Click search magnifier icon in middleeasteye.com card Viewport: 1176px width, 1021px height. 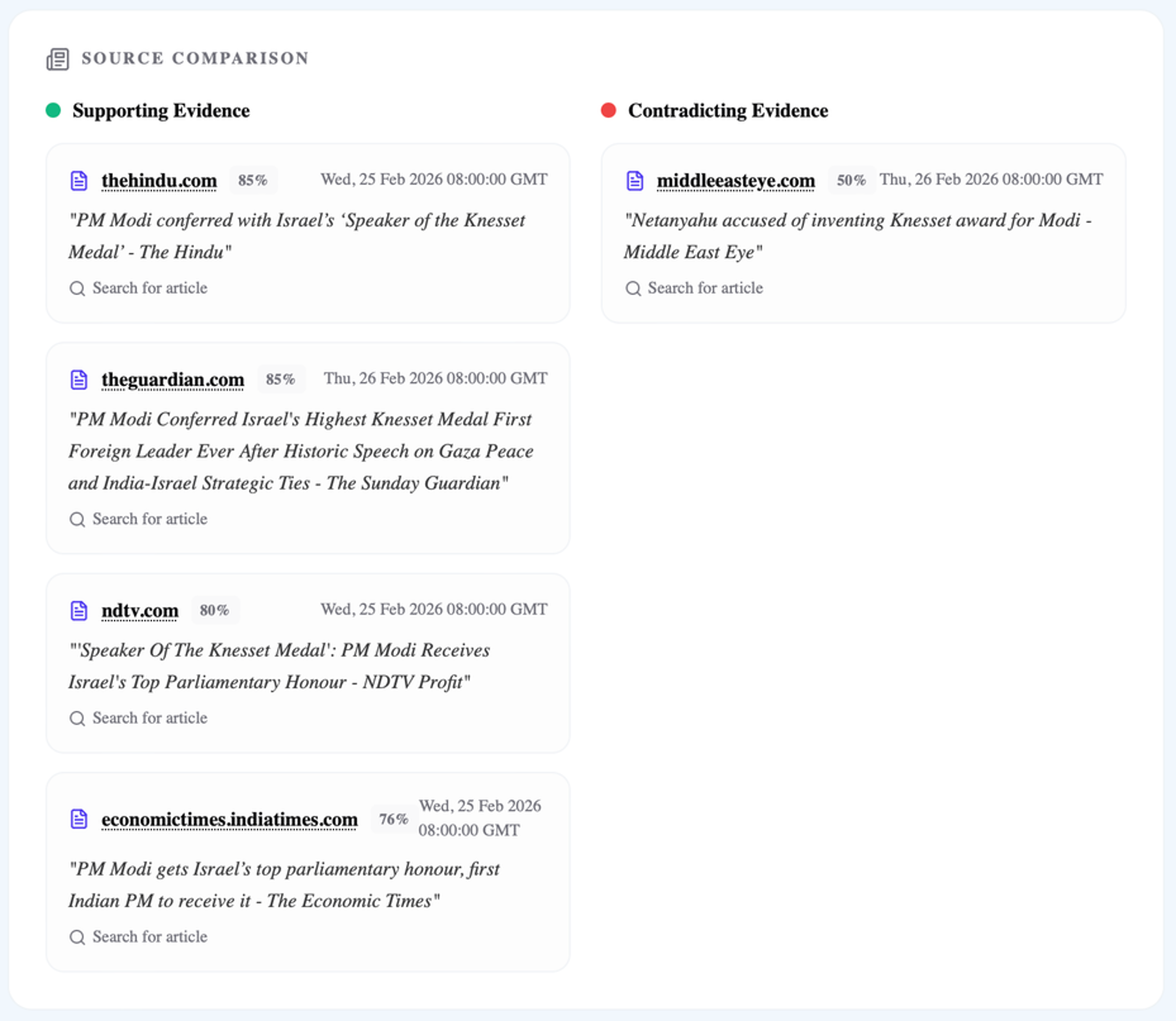pos(633,288)
